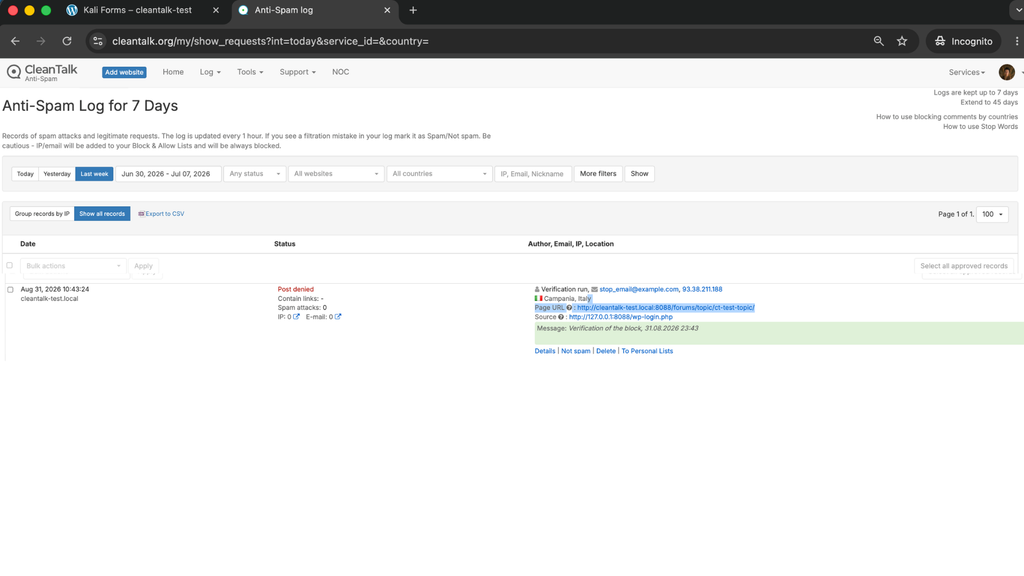Click To Personal Lists link

pyautogui.click(x=647, y=351)
